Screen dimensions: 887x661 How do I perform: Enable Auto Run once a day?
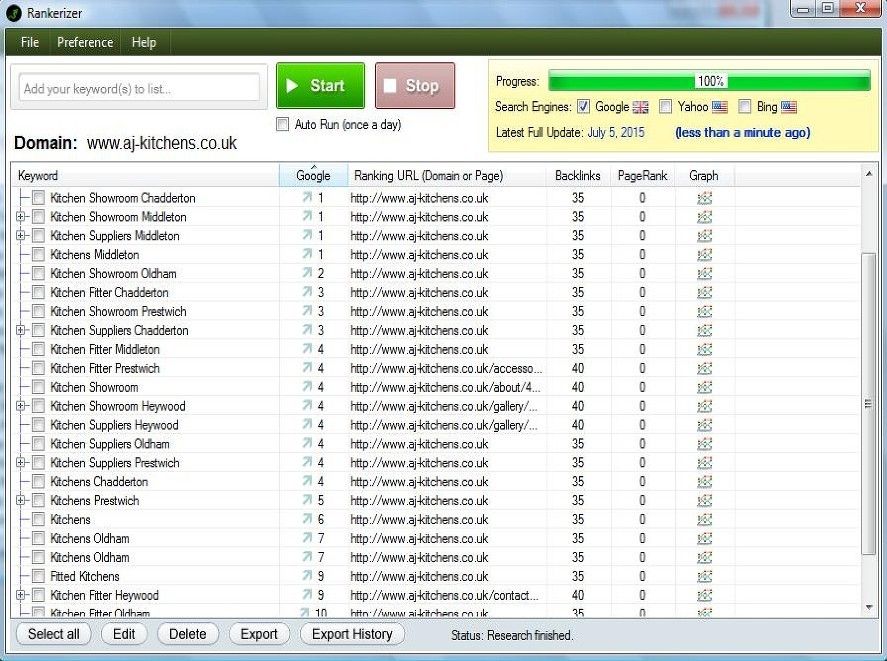pos(282,124)
